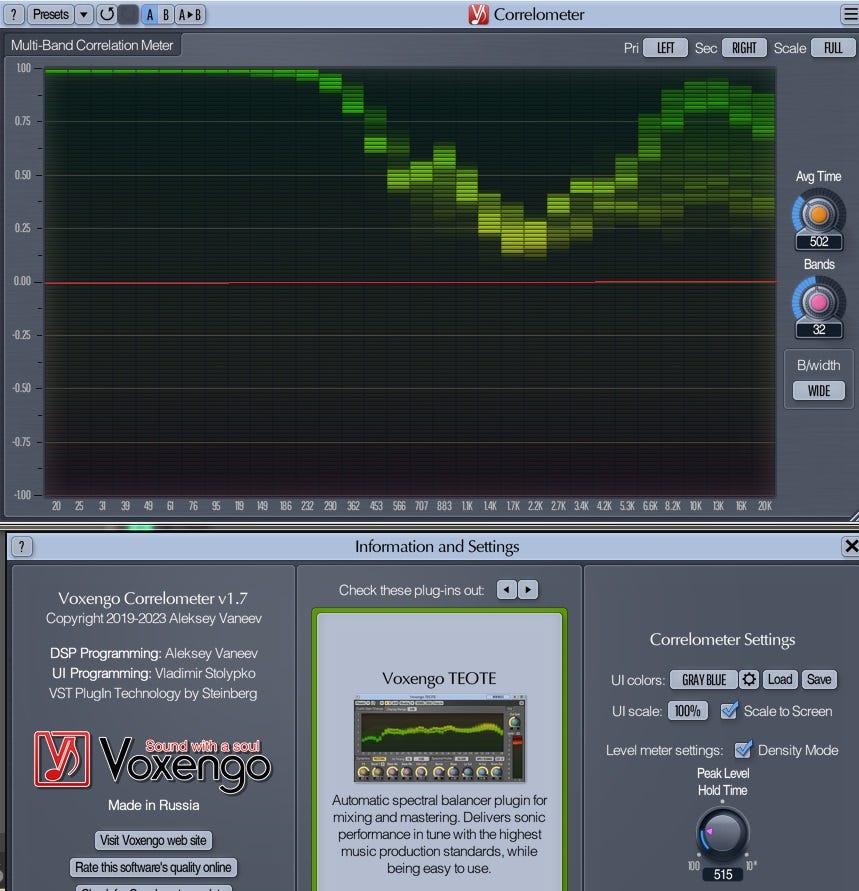Click Rate this software's quality online

(153, 867)
